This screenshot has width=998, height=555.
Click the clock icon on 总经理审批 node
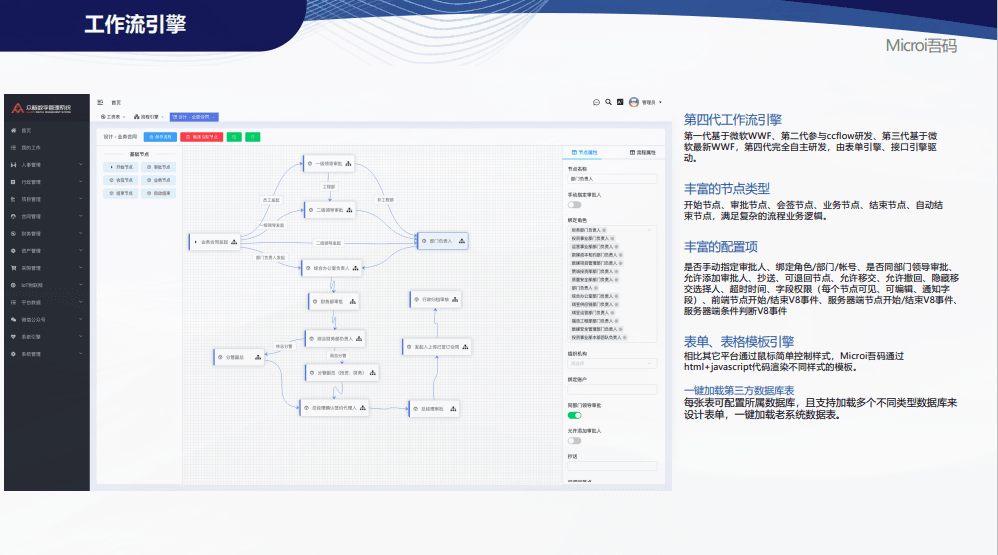click(415, 409)
